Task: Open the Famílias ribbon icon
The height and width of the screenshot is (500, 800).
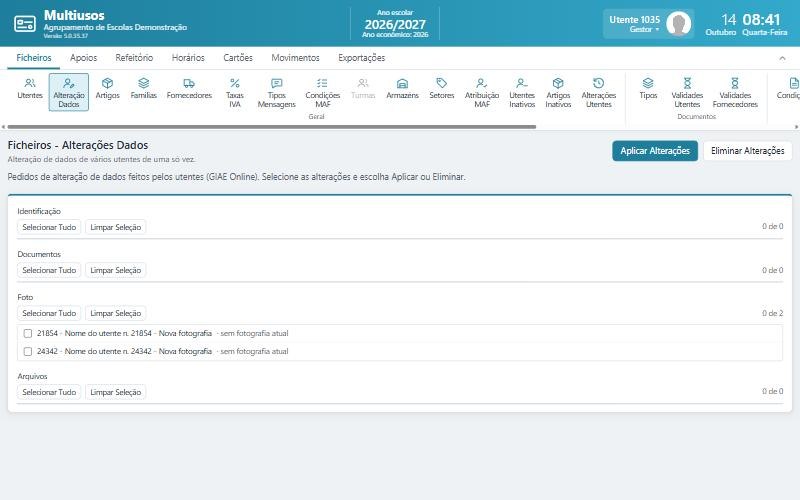Action: (x=143, y=88)
